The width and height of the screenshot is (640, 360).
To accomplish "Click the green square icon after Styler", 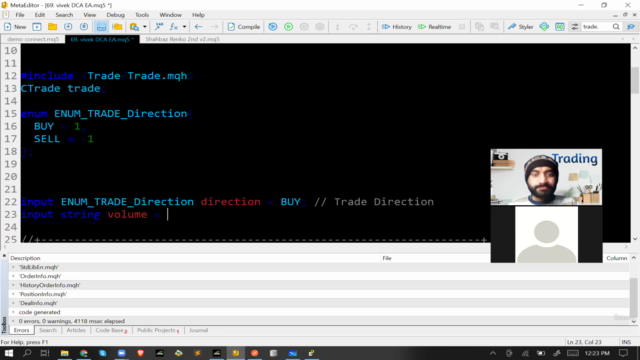I will pyautogui.click(x=560, y=27).
